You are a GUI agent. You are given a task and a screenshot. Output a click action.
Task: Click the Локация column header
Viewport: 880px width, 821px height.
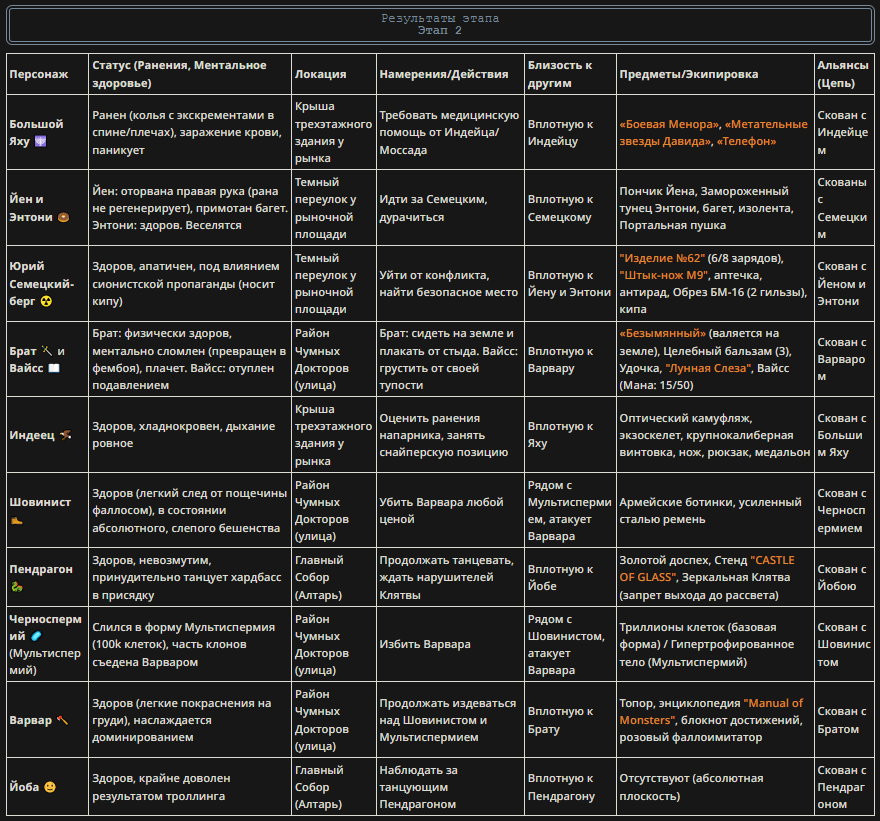tap(334, 74)
